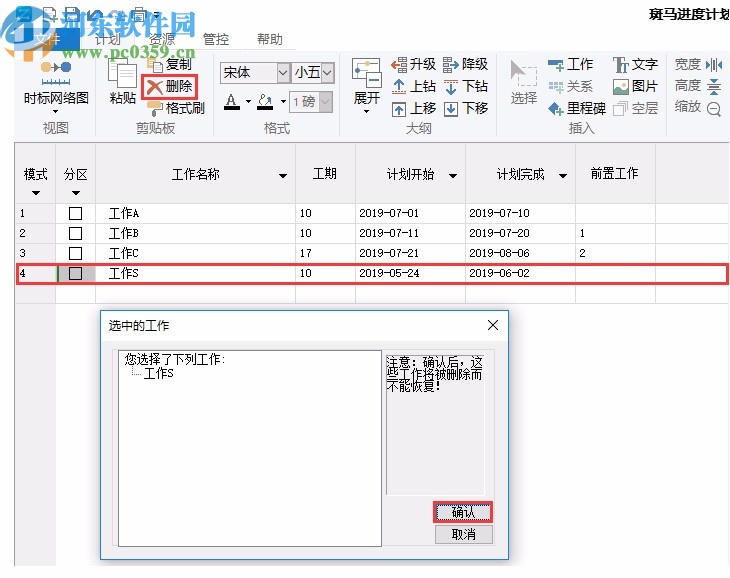Image resolution: width=730 pixels, height=578 pixels.
Task: Close the 选中的工作 dialog
Action: pos(493,325)
